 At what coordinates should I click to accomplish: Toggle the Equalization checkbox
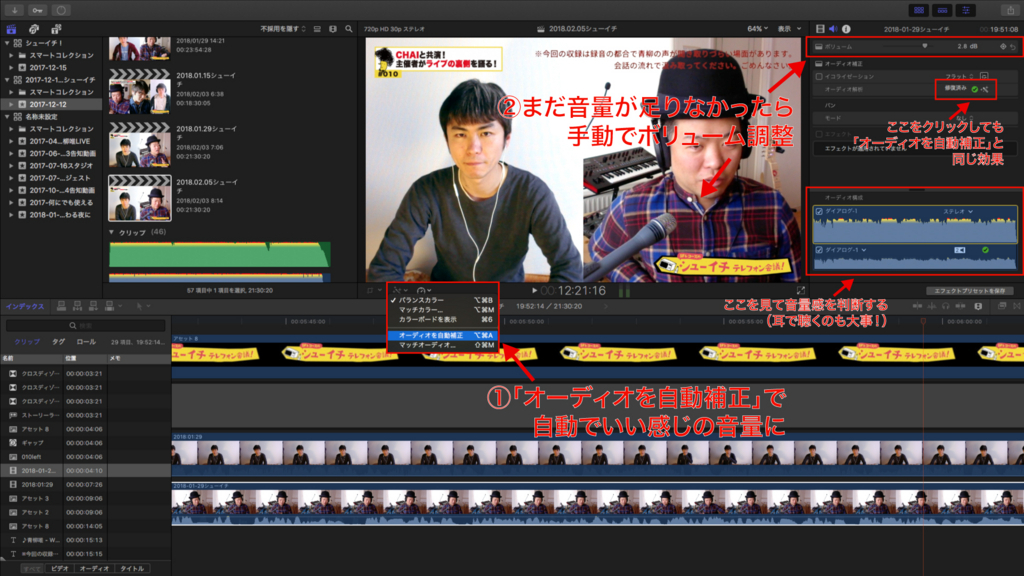(x=819, y=76)
